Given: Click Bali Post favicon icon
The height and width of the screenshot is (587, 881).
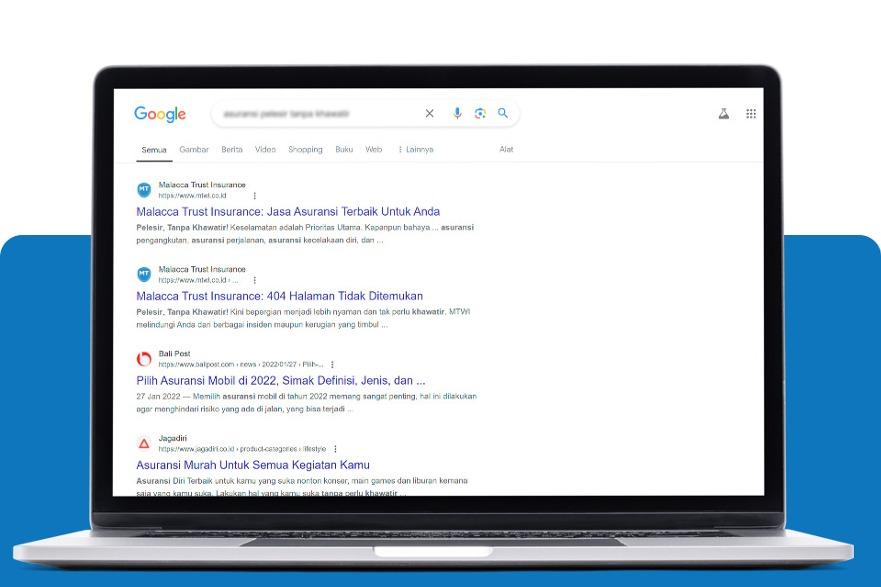Looking at the screenshot, I should click(144, 359).
